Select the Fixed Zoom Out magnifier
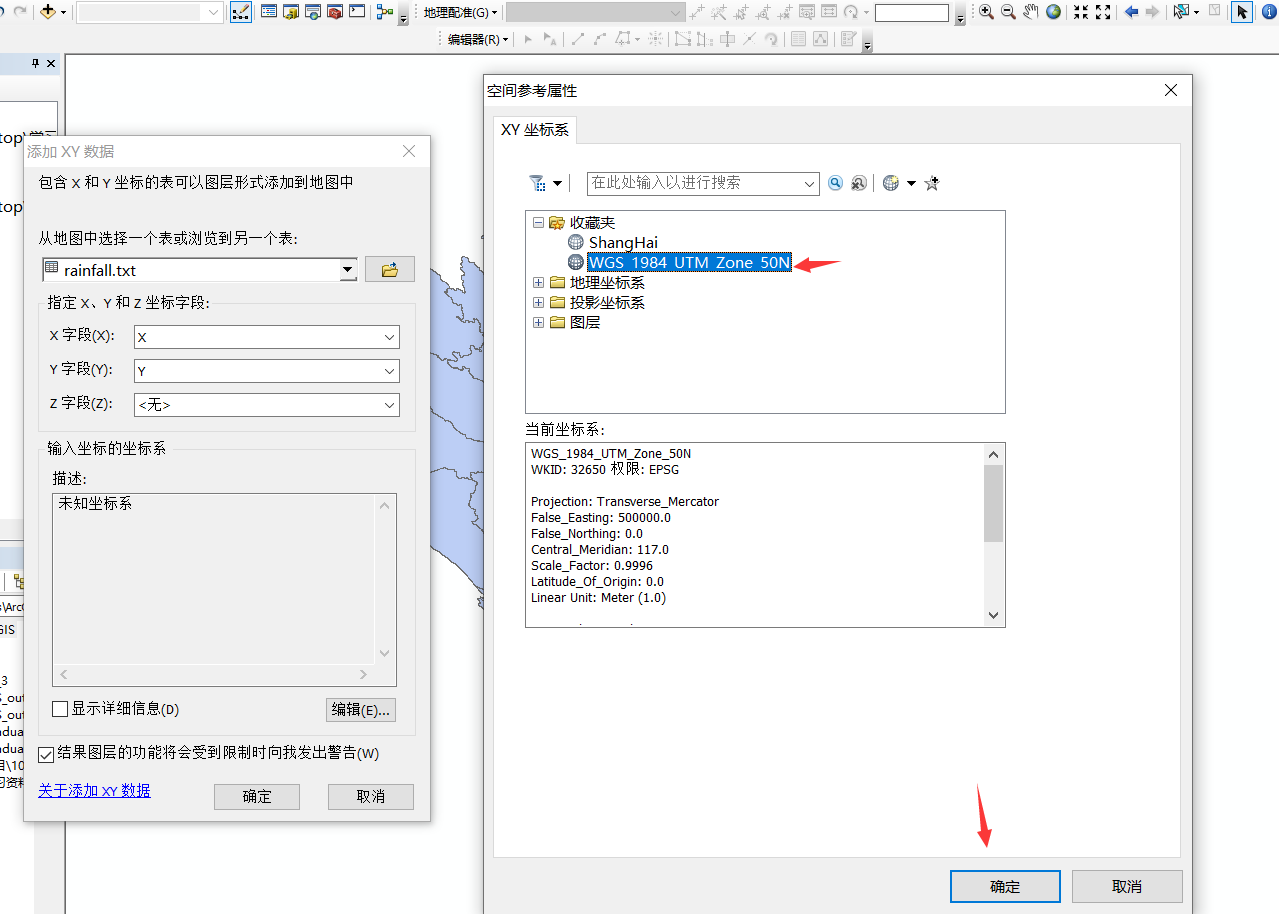 pos(1008,12)
